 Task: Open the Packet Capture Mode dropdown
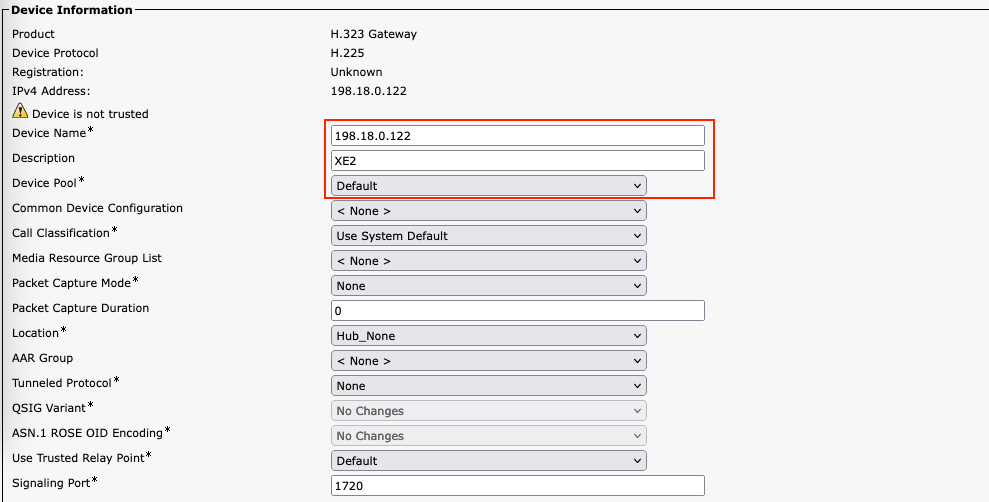[488, 286]
